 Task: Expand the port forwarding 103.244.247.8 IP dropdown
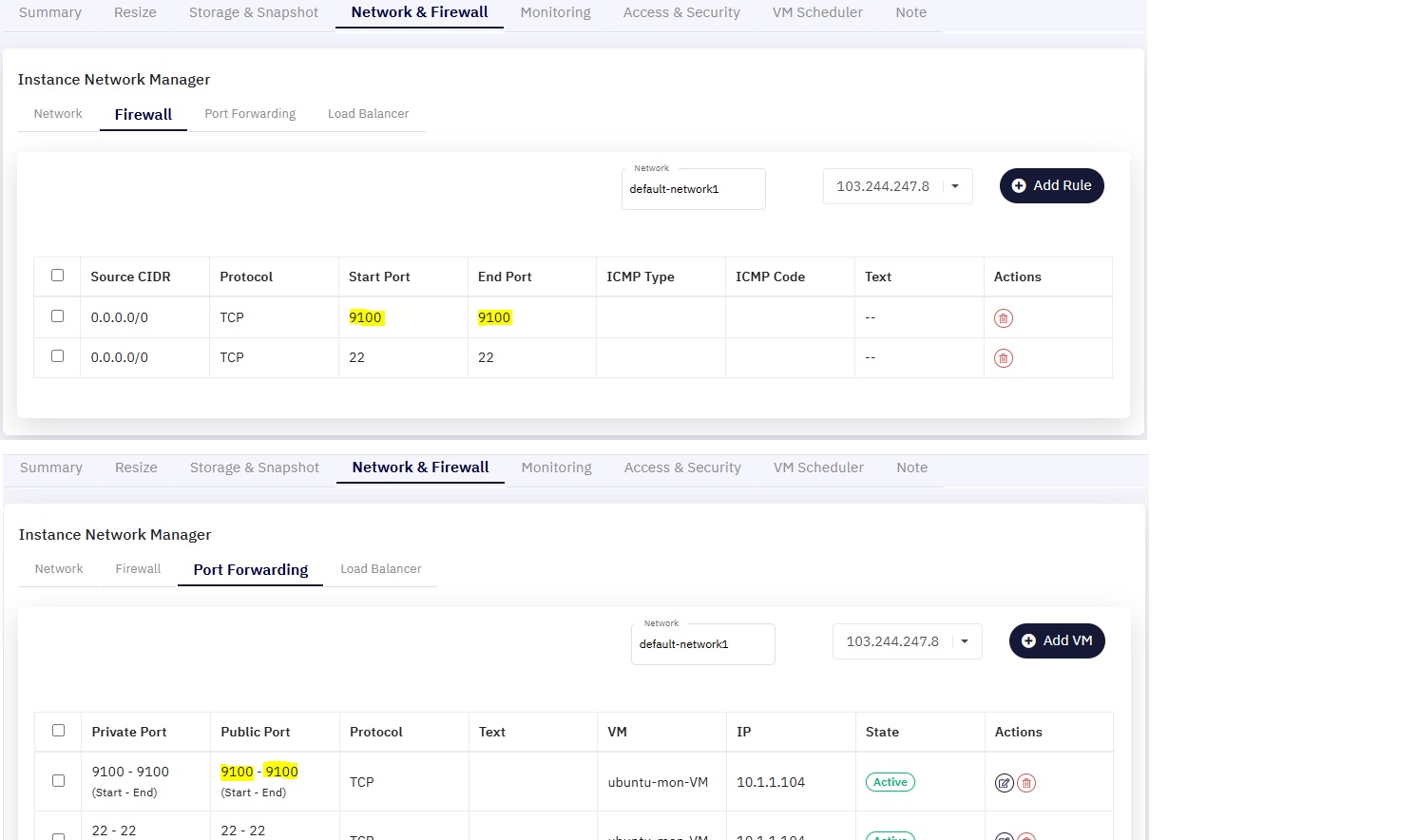[965, 641]
